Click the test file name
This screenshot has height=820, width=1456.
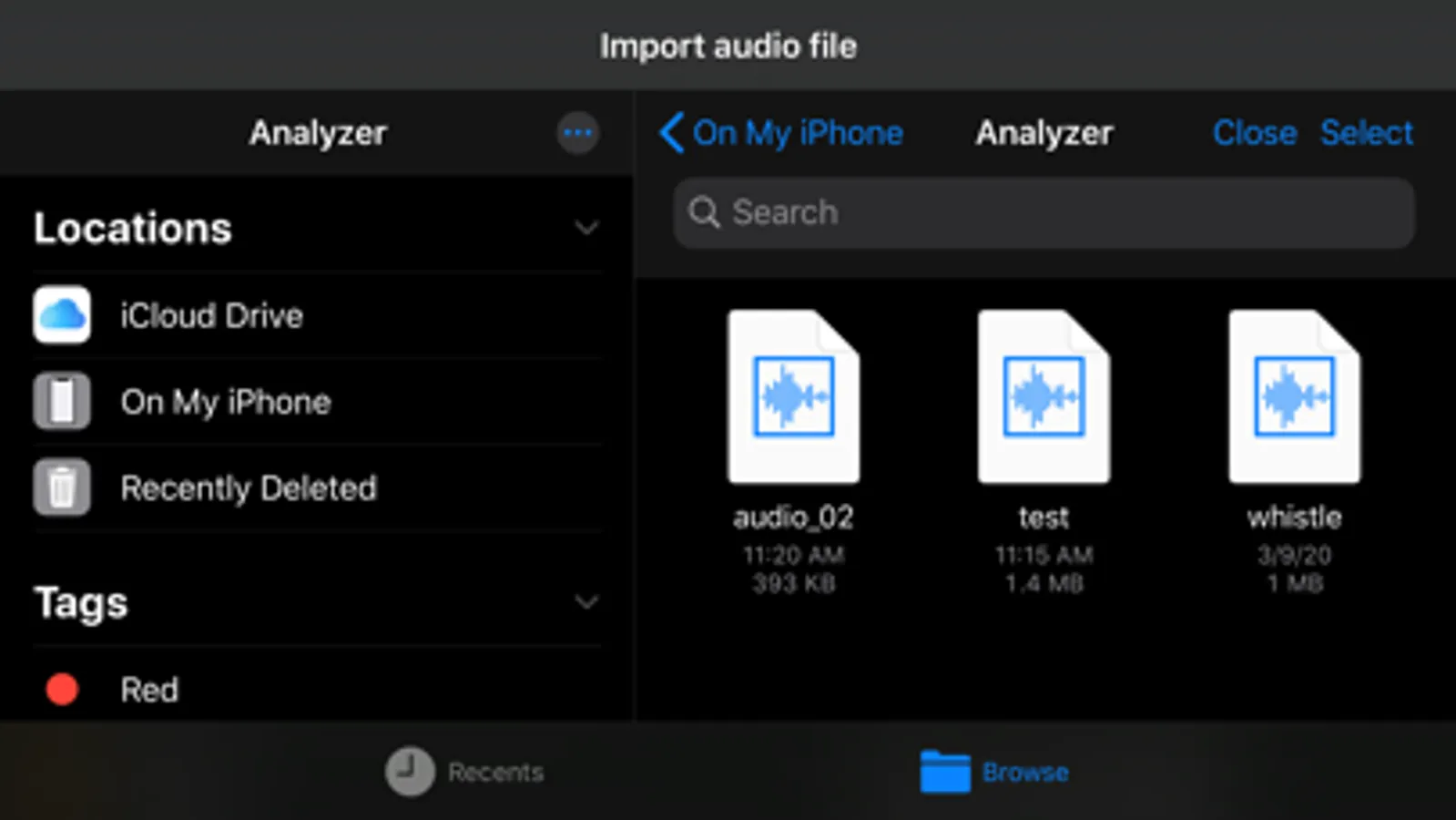[1044, 518]
